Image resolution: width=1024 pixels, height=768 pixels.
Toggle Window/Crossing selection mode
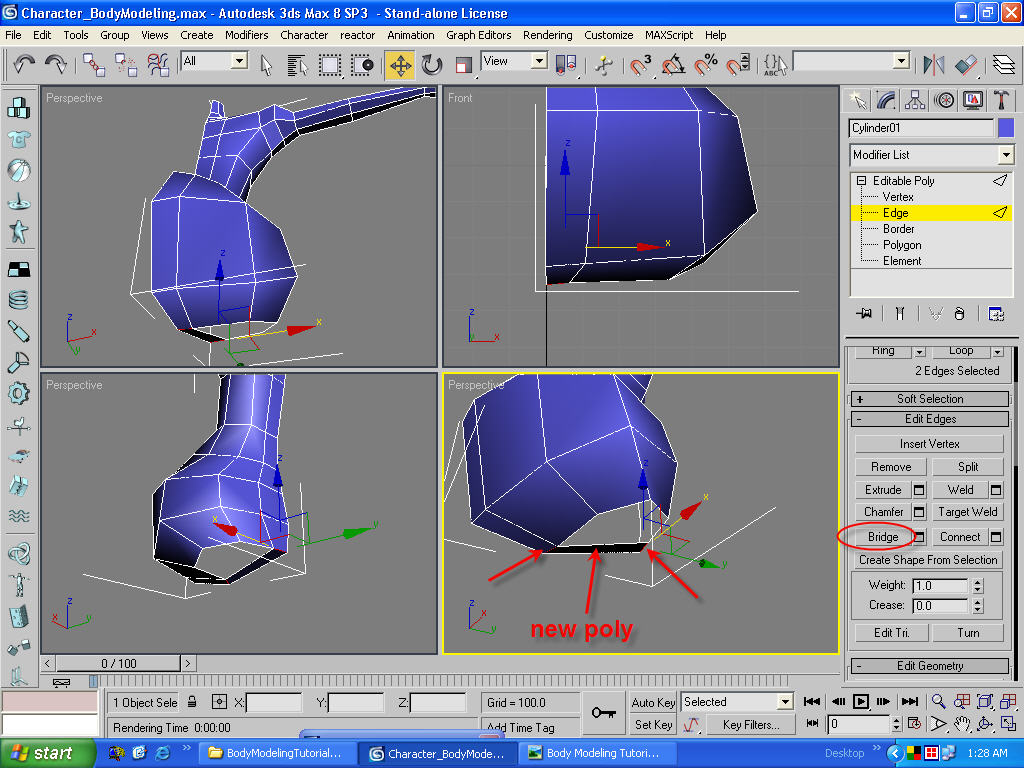point(362,65)
